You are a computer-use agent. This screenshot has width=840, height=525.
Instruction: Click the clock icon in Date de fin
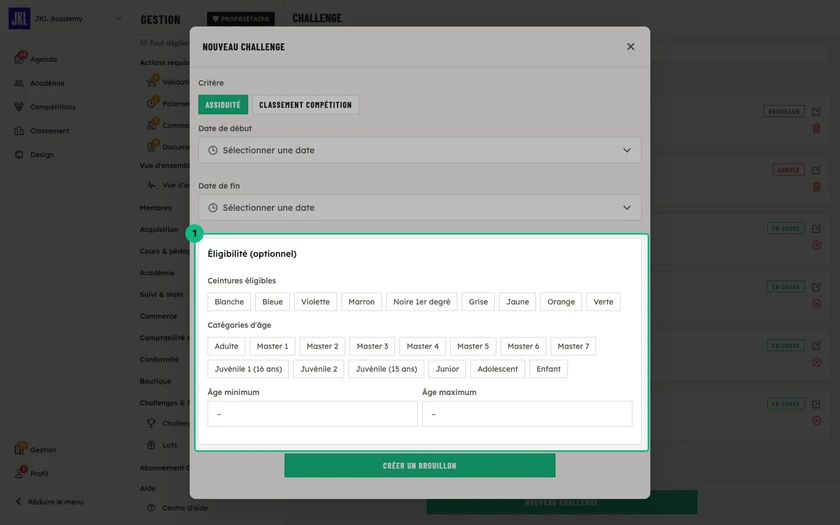[213, 208]
